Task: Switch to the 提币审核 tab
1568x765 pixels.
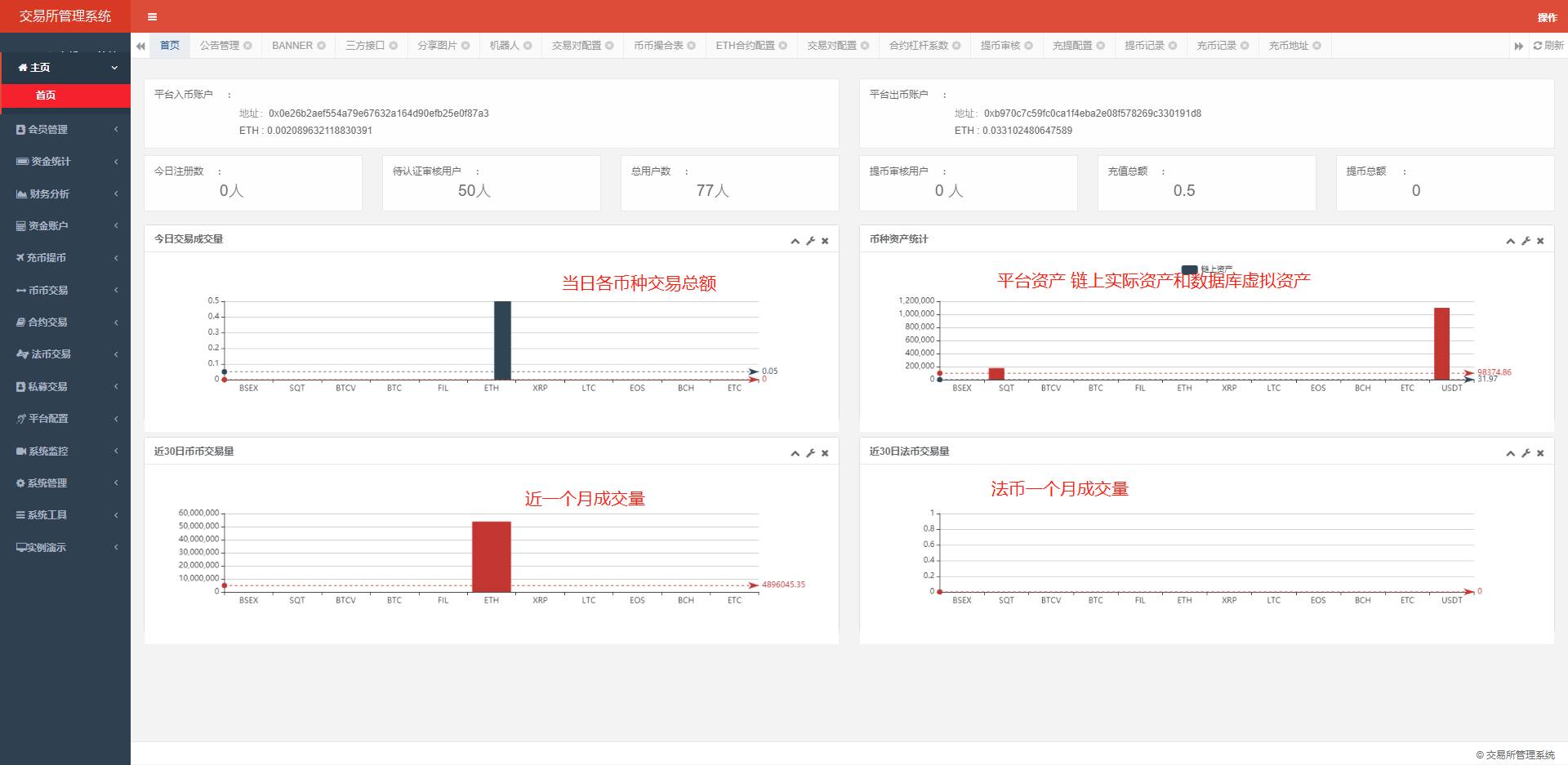Action: click(x=1000, y=45)
